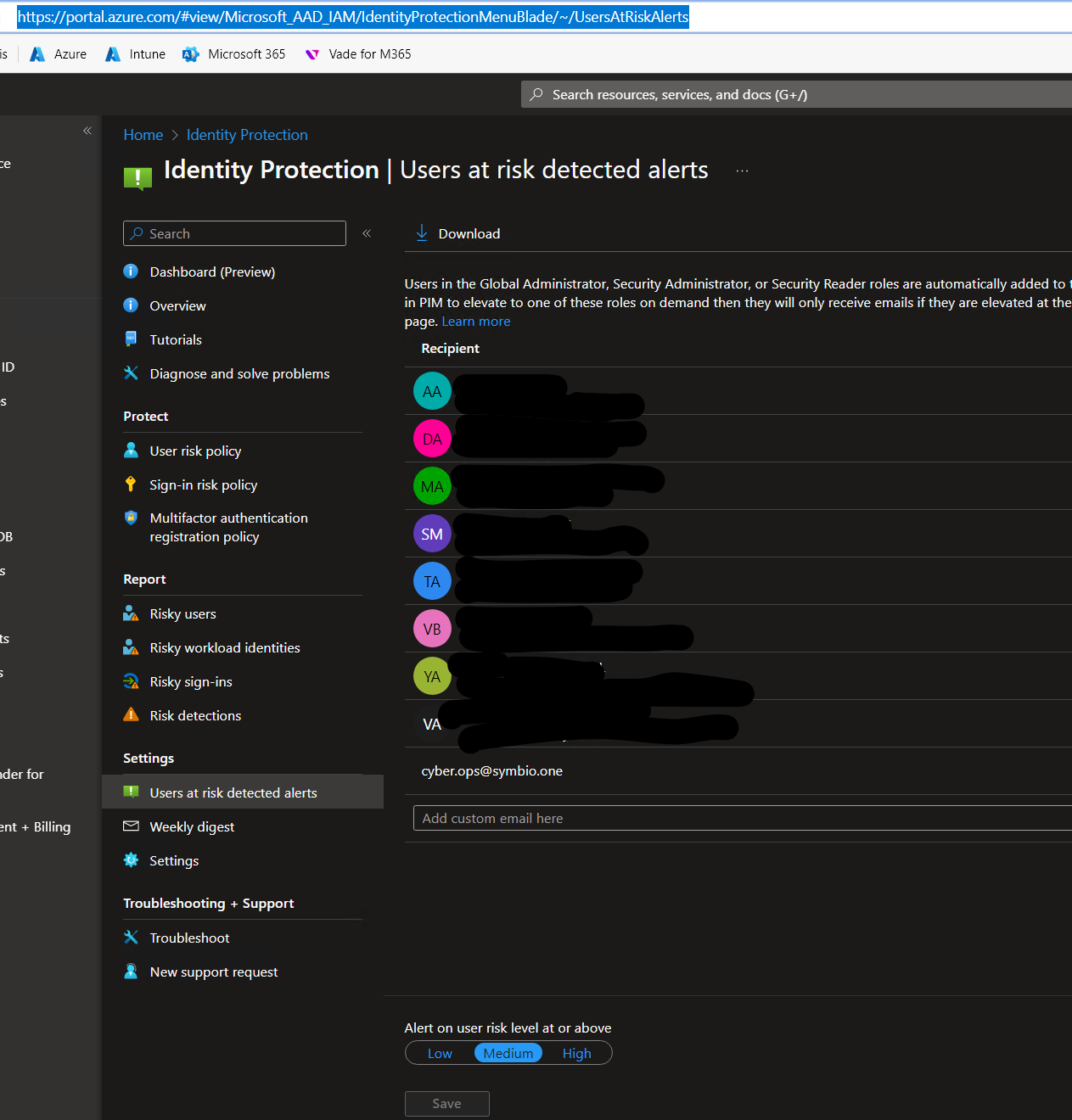Click Multifactor authentication registration policy shield icon
The image size is (1072, 1120).
click(131, 518)
